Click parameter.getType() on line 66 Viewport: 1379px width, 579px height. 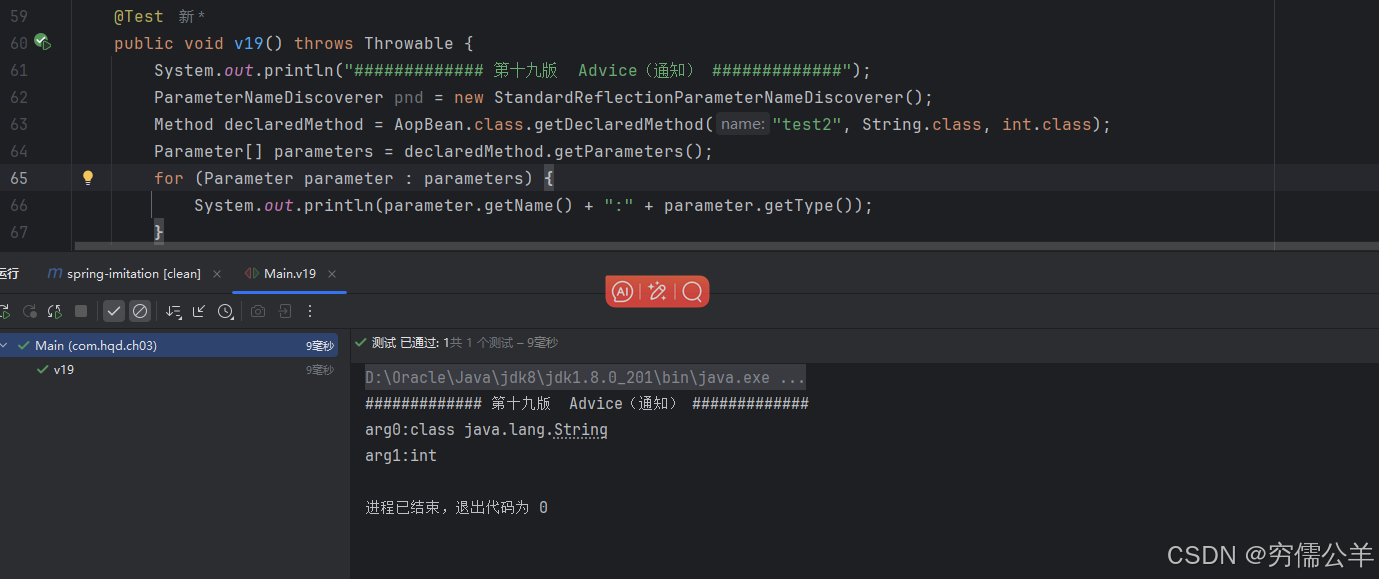[758, 205]
